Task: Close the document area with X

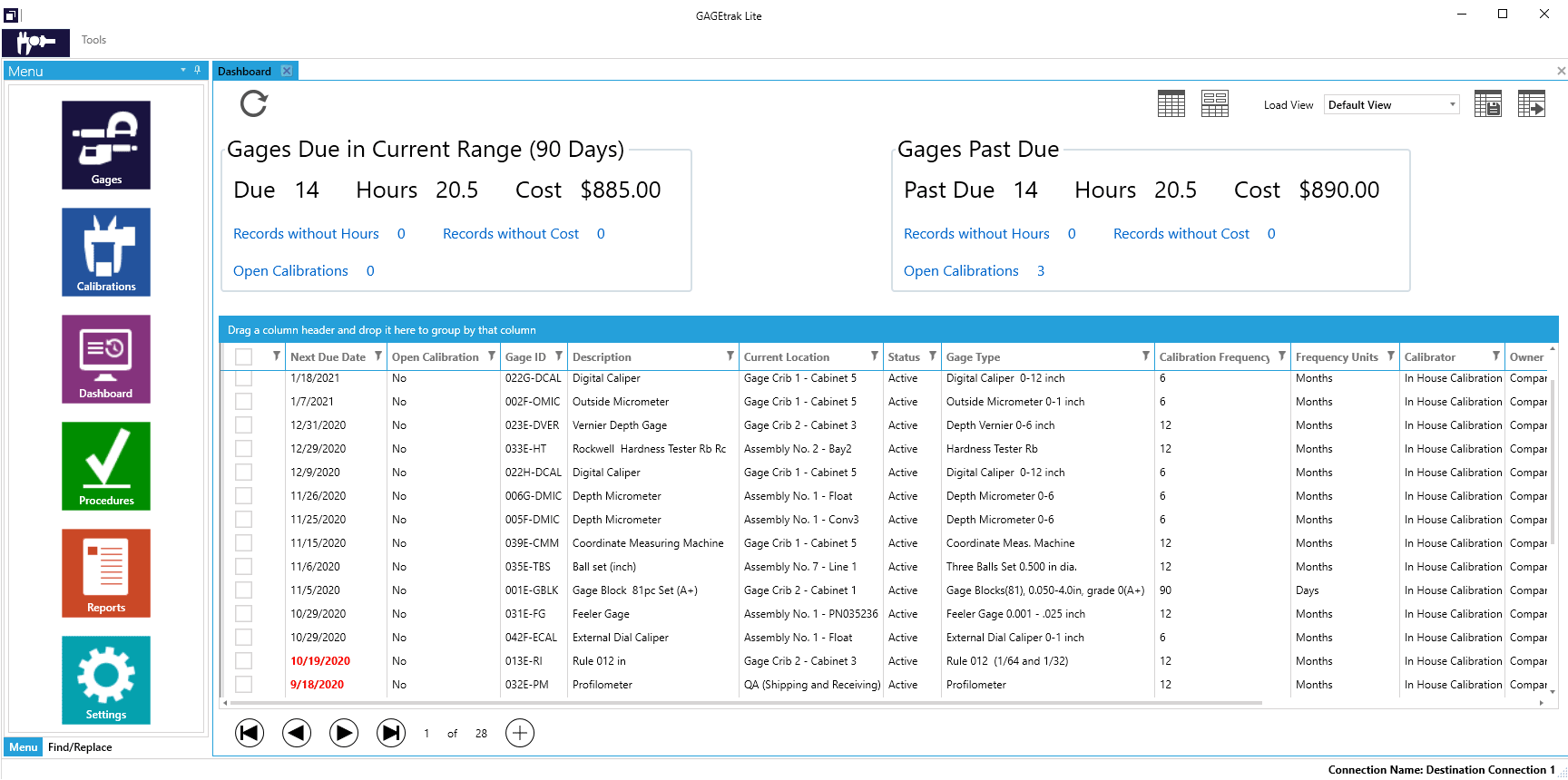Action: pos(1561,71)
